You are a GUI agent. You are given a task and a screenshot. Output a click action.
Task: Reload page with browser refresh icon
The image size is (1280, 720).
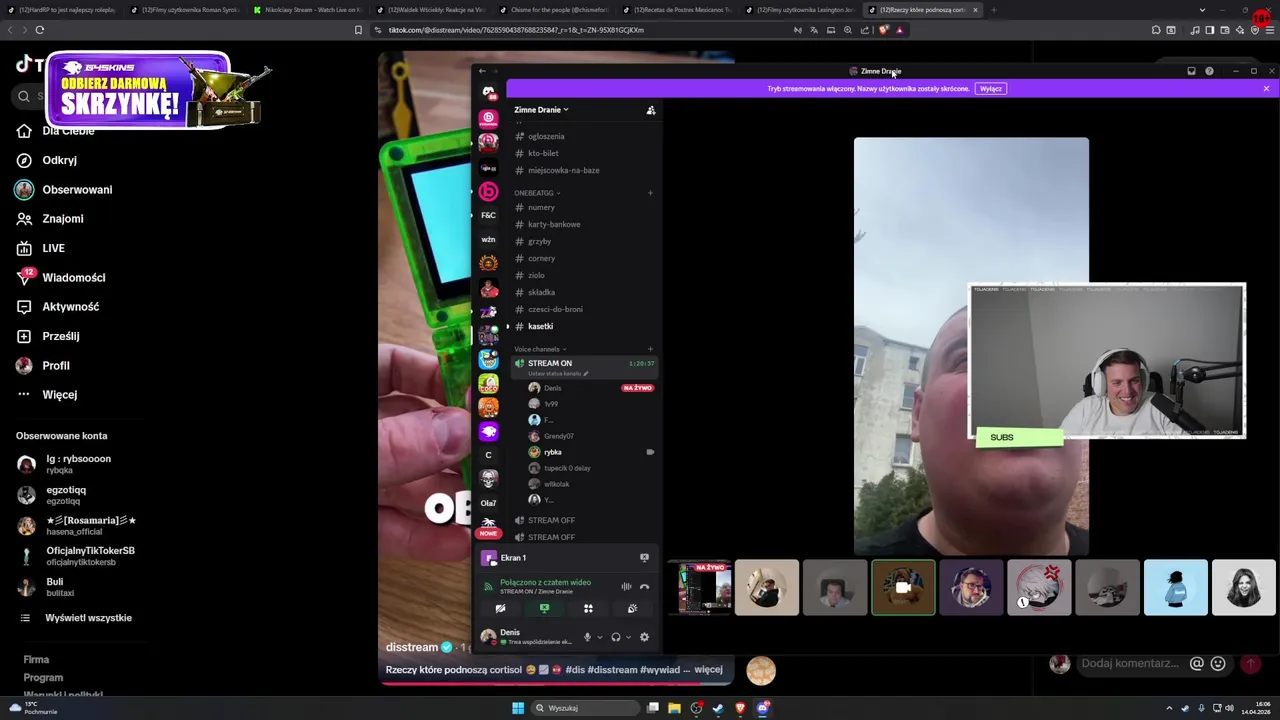[39, 30]
